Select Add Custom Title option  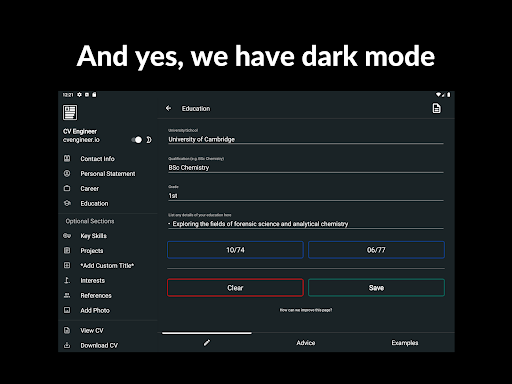tap(107, 266)
